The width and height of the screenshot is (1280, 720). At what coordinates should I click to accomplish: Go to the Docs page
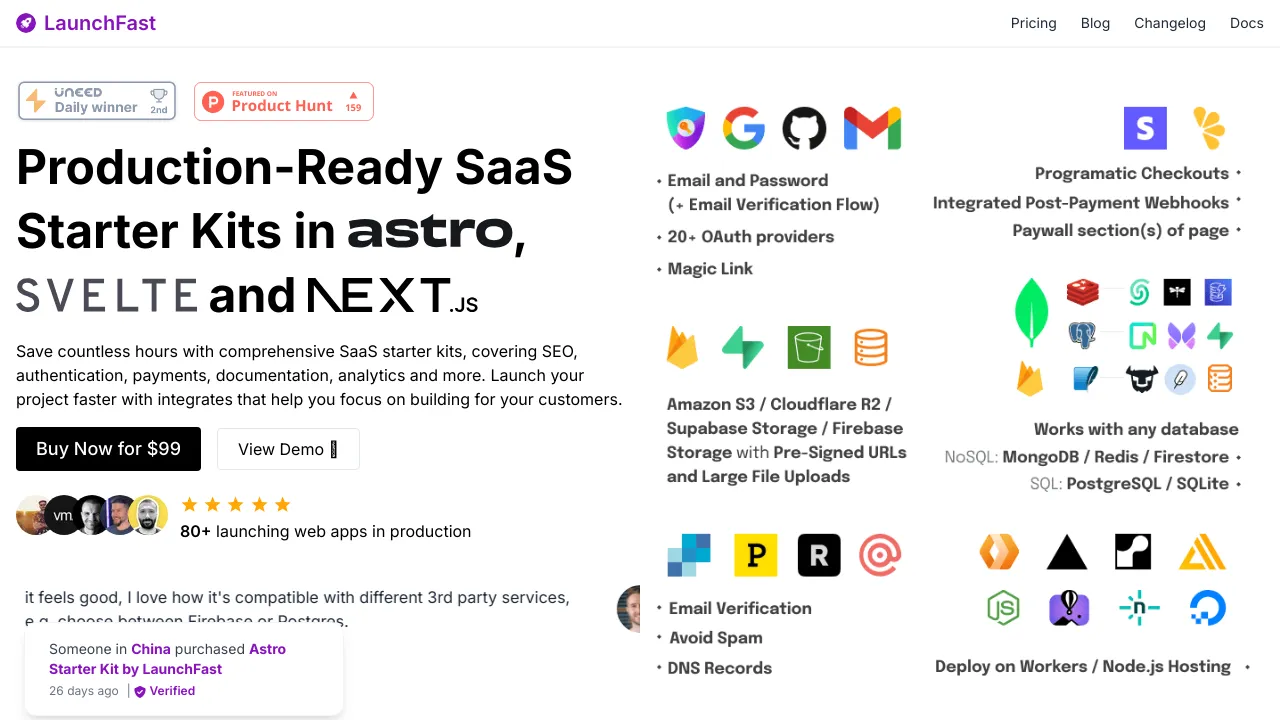(x=1246, y=23)
